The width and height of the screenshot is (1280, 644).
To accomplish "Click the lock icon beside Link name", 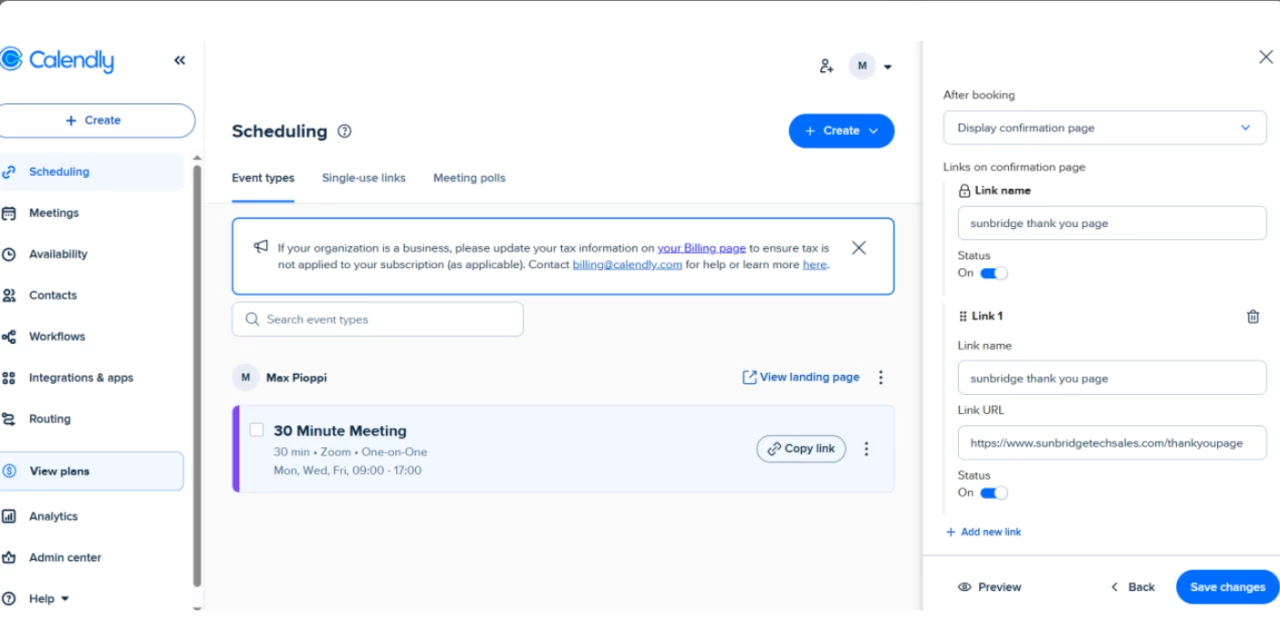I will pyautogui.click(x=965, y=190).
